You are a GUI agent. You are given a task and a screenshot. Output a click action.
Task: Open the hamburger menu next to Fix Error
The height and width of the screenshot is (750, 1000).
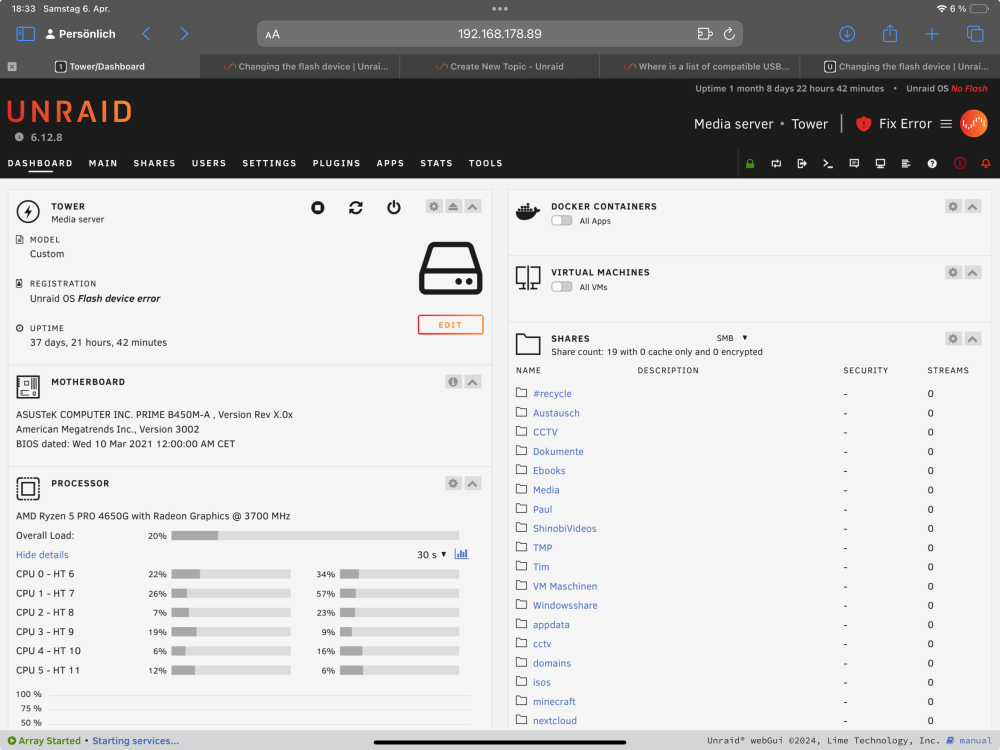[946, 124]
